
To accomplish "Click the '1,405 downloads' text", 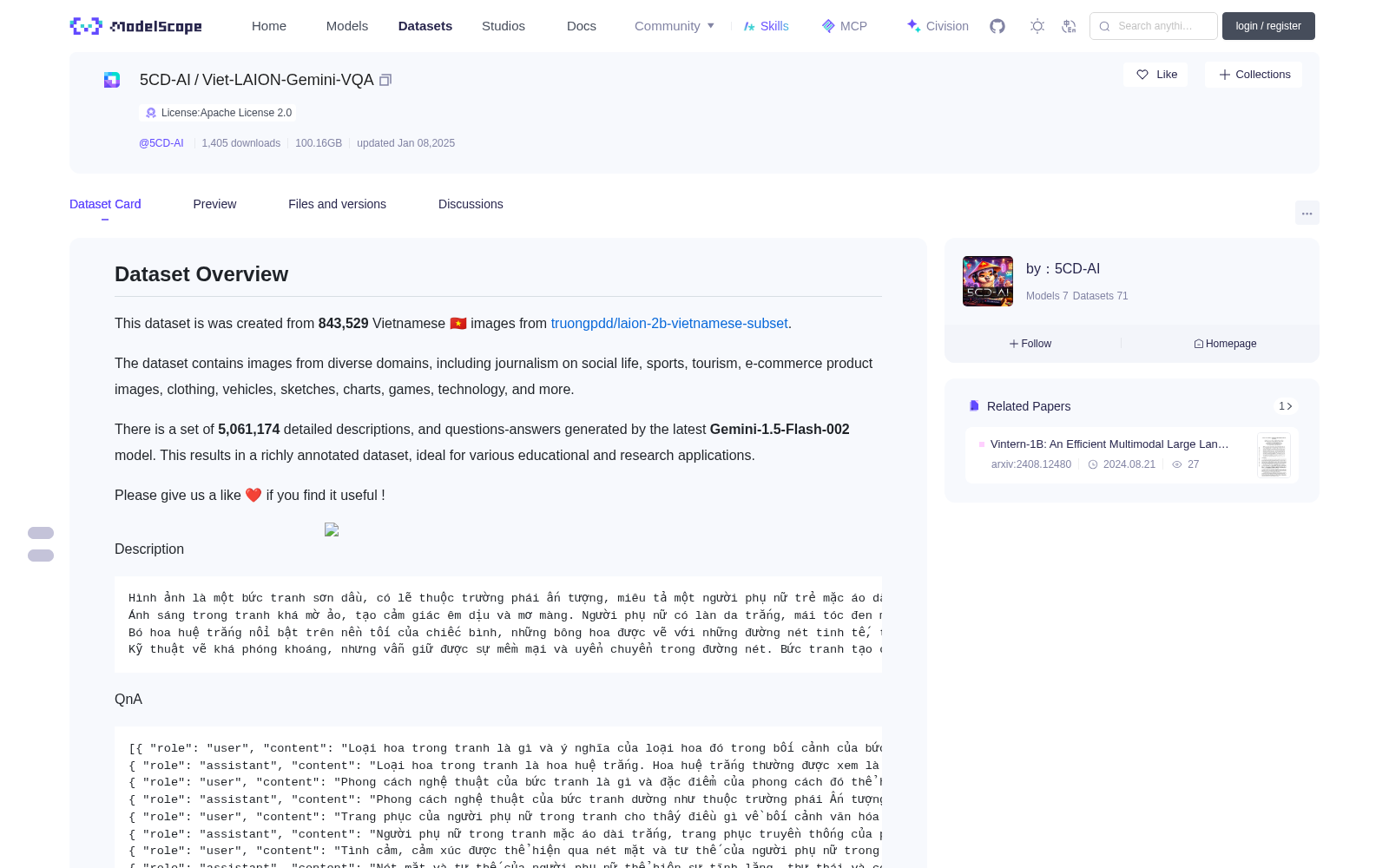I will pyautogui.click(x=241, y=143).
